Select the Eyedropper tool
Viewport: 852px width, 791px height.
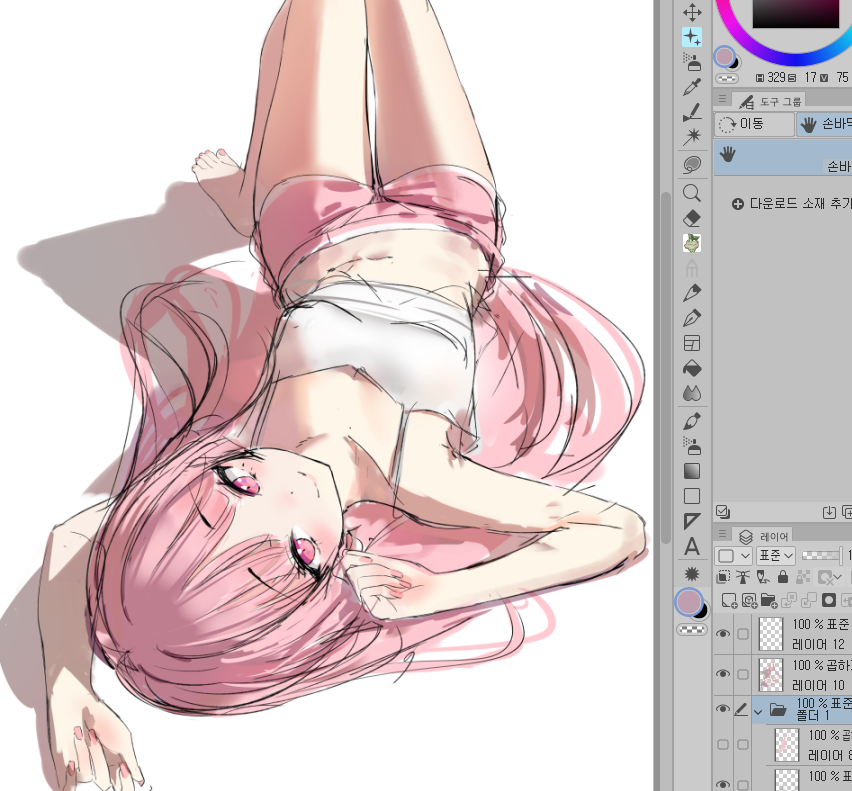pyautogui.click(x=692, y=87)
